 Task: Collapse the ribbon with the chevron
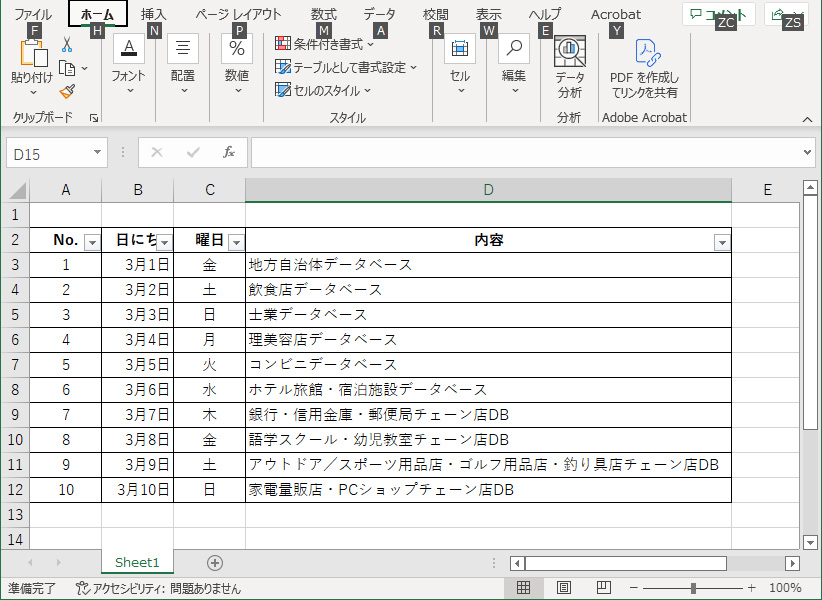tap(807, 120)
